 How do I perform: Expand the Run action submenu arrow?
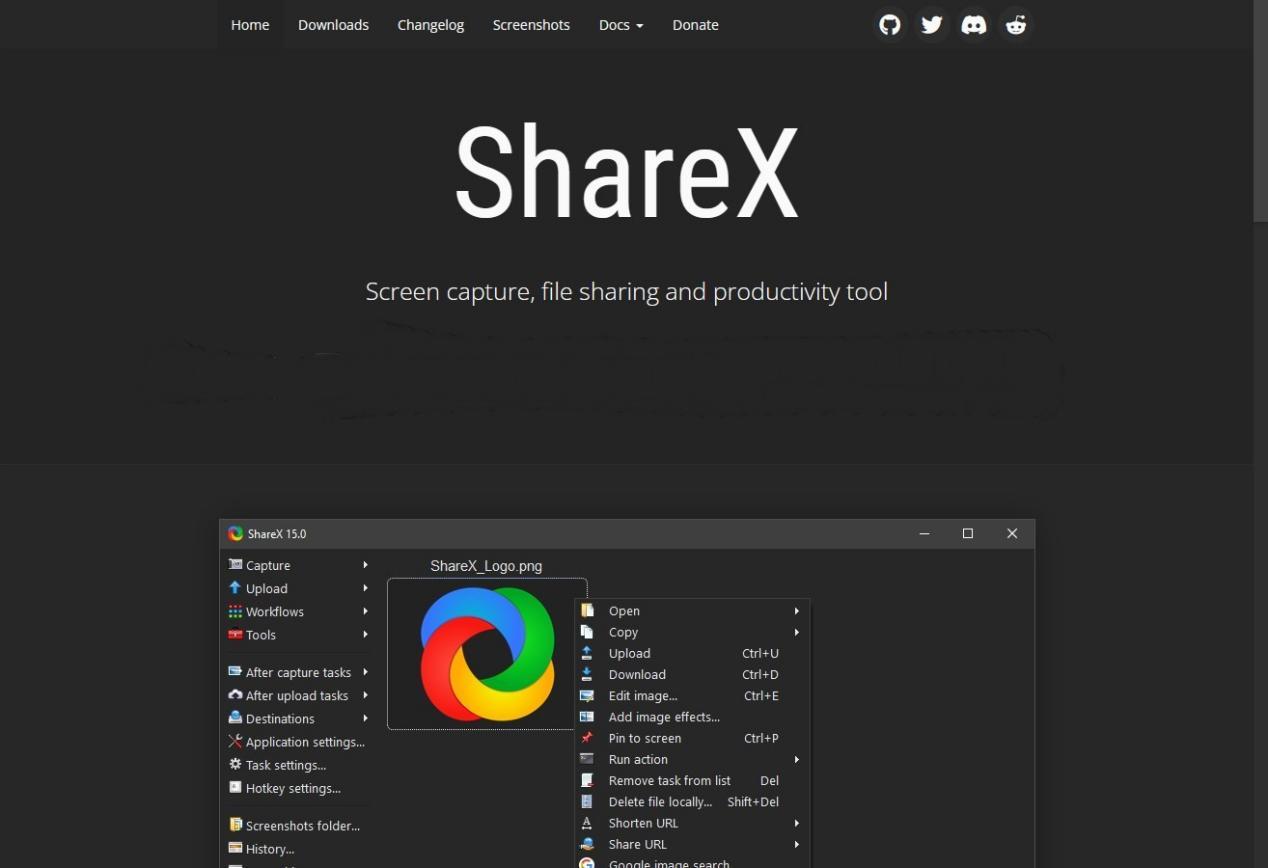797,759
